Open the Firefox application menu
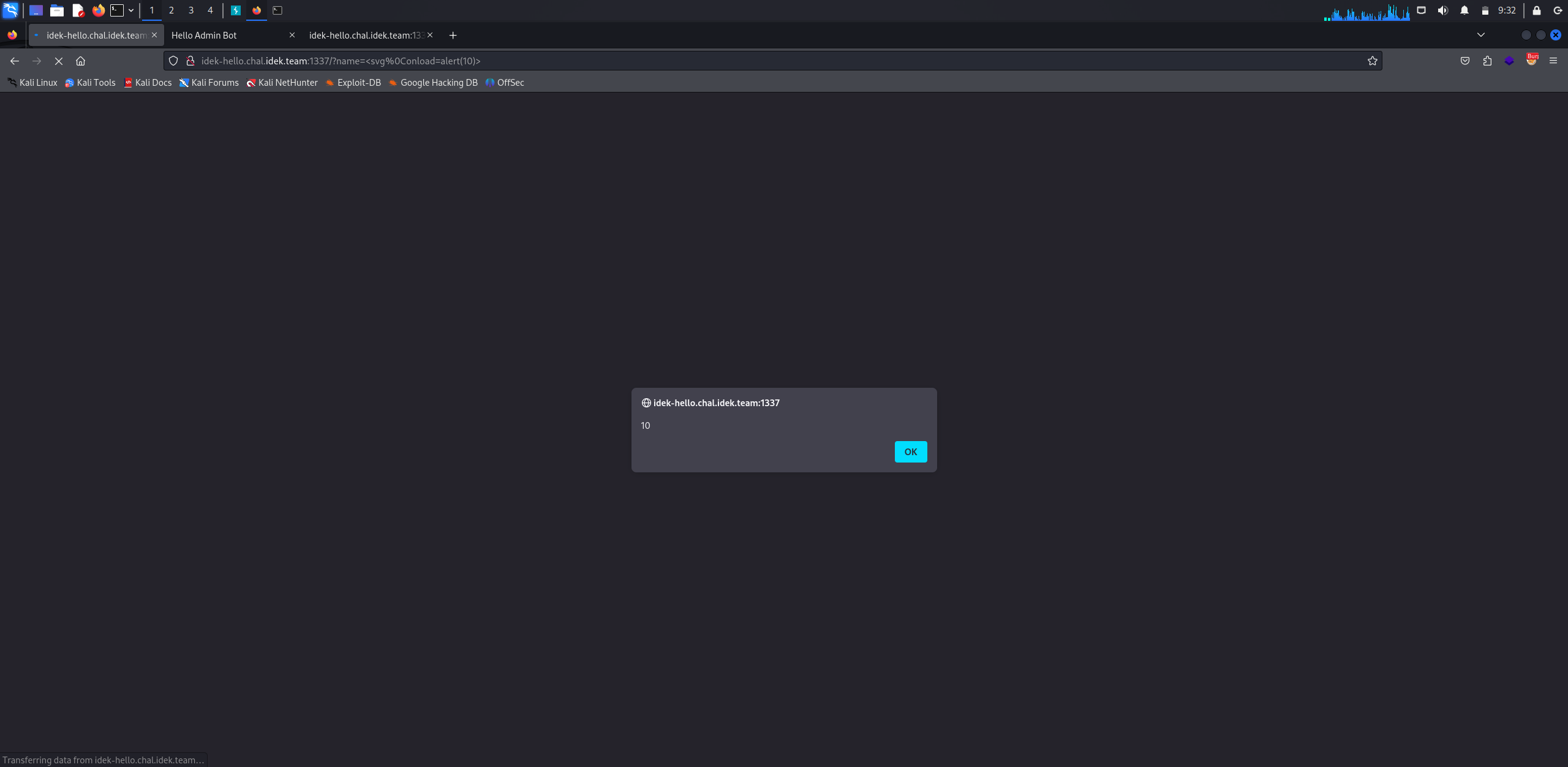Screen dimensions: 1568x767 click(x=1553, y=61)
